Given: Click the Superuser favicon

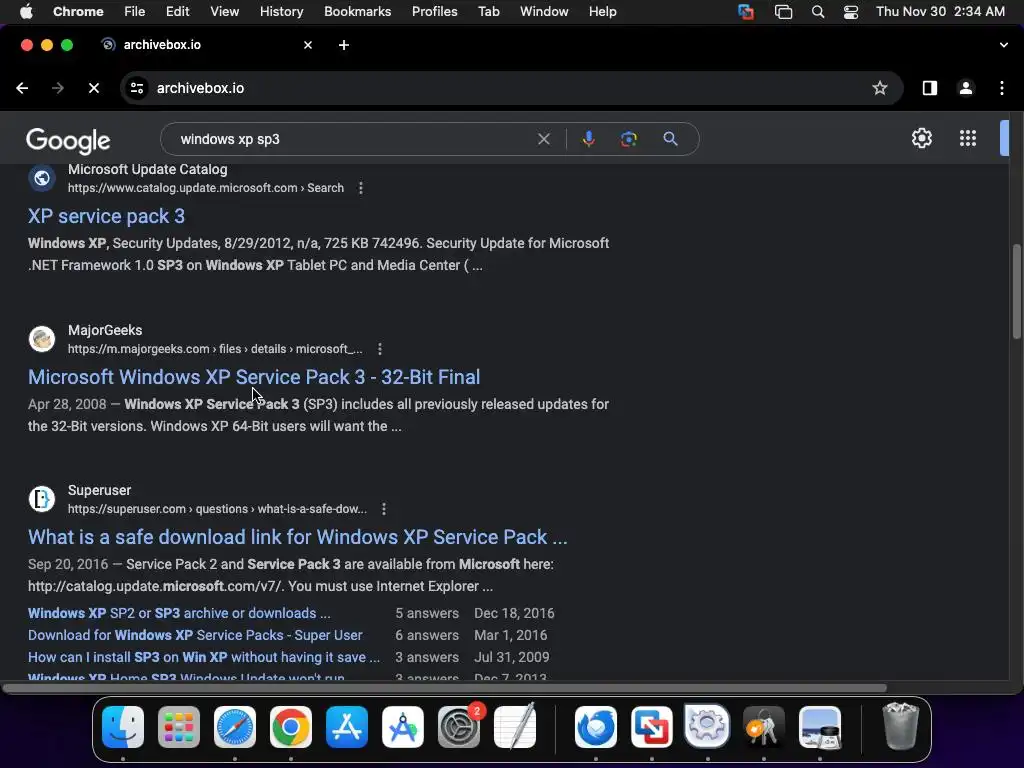Looking at the screenshot, I should (x=42, y=499).
